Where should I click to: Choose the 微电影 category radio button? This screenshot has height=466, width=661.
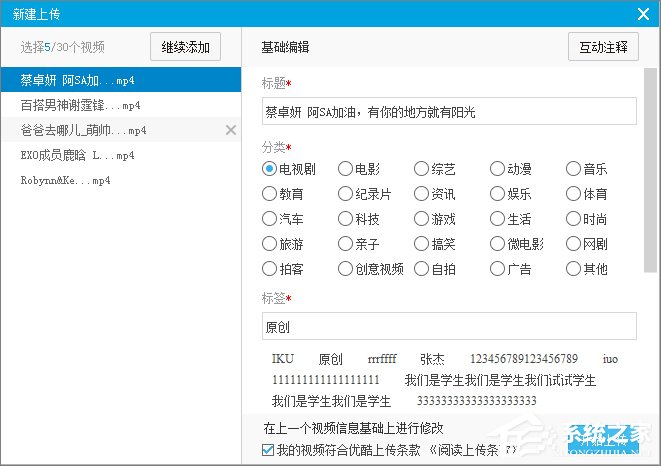(x=497, y=244)
